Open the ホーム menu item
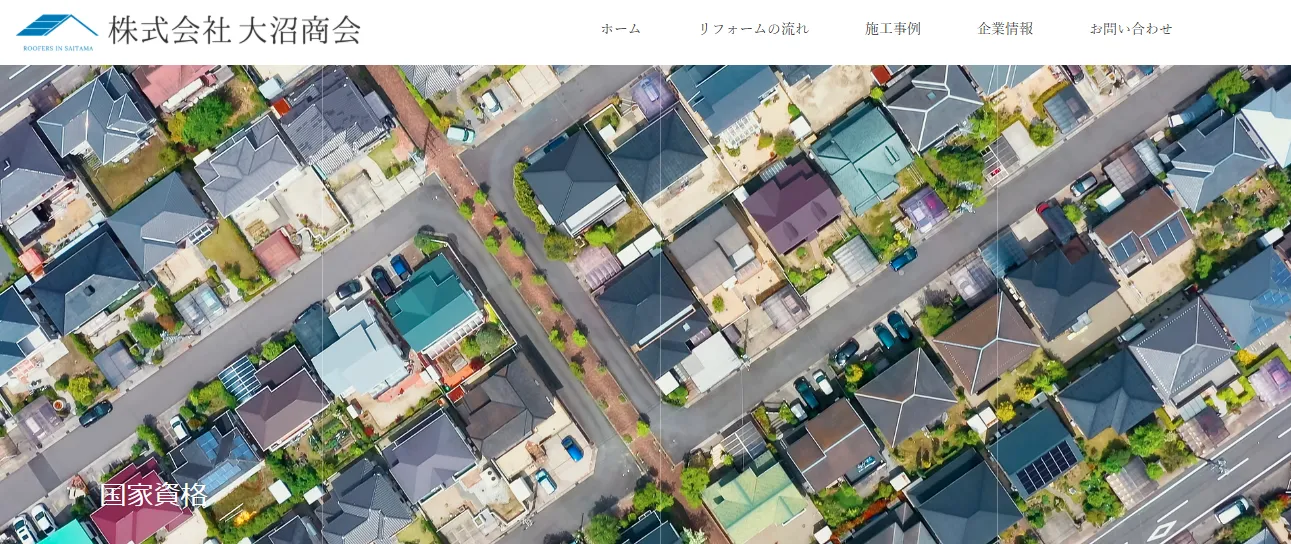 620,29
